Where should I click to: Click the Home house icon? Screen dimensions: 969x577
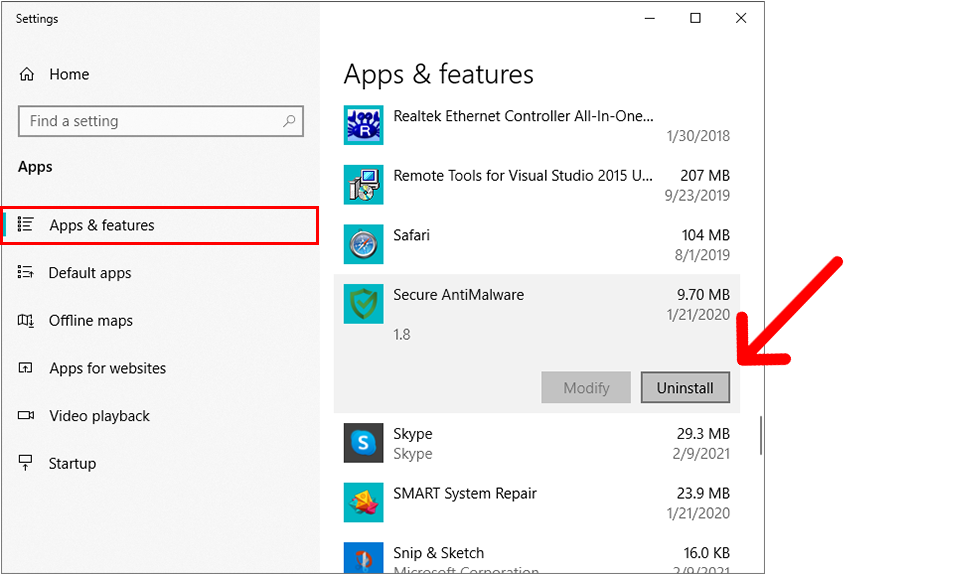click(x=27, y=74)
